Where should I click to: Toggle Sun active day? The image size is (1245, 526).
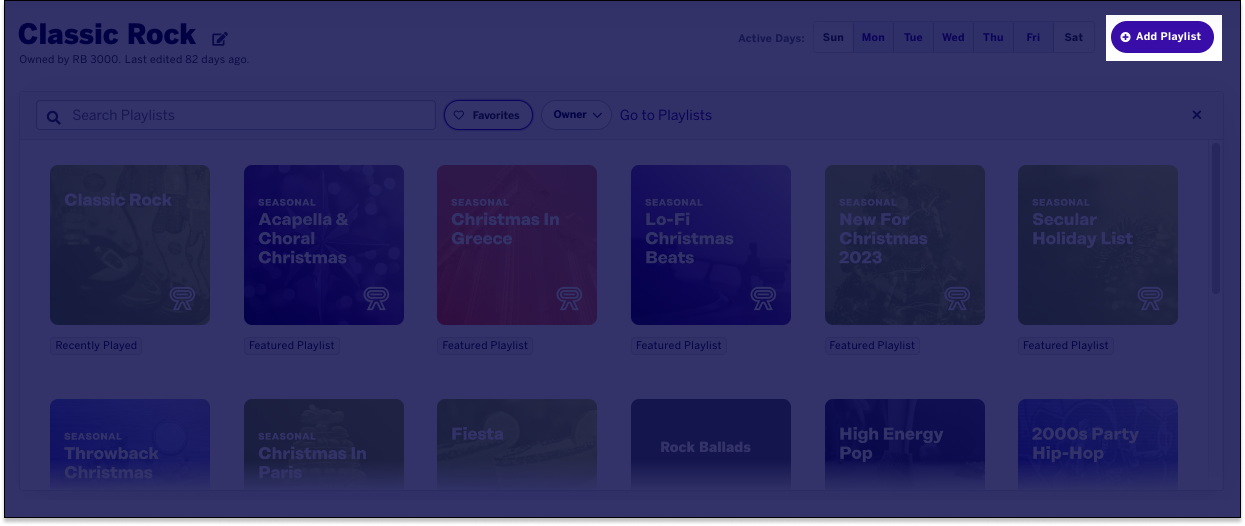(833, 38)
